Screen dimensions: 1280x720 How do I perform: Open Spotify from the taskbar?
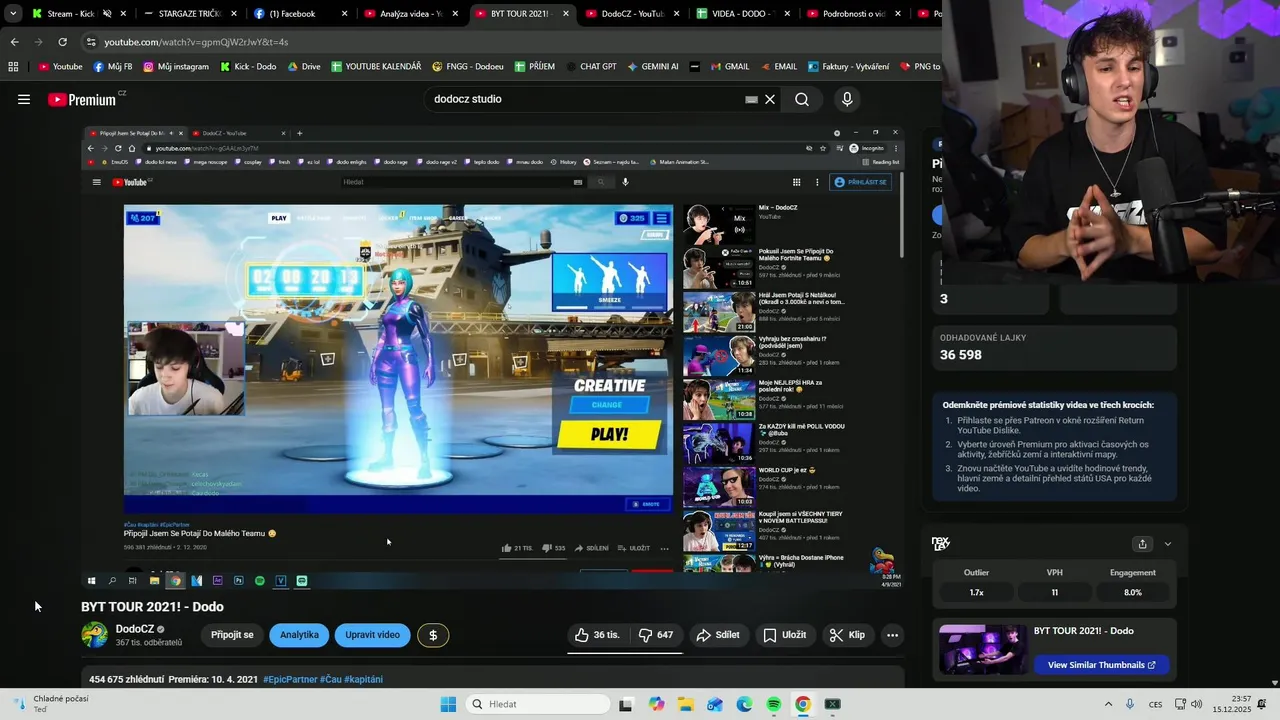pyautogui.click(x=773, y=704)
